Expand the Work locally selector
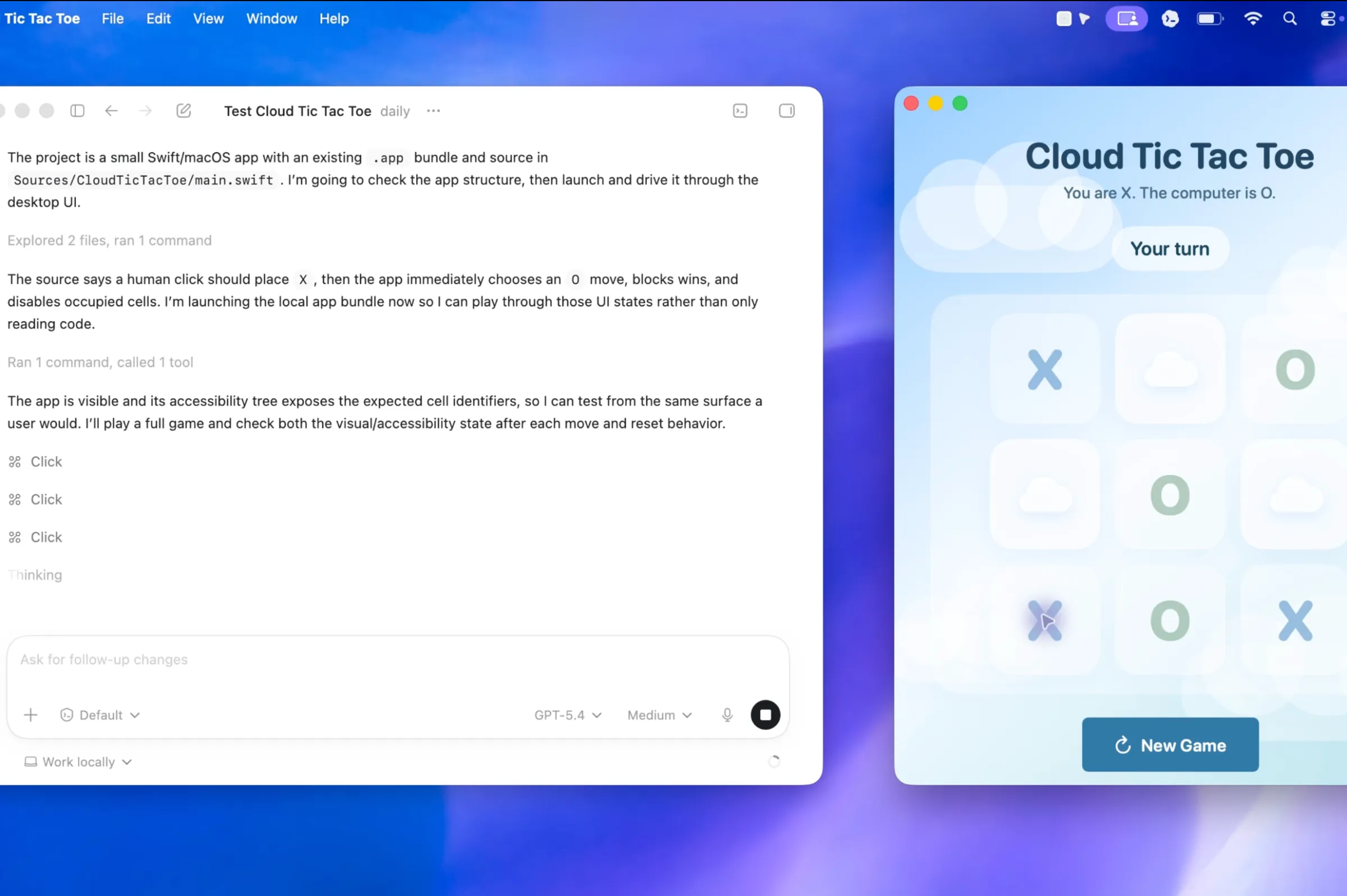Viewport: 1347px width, 896px height. click(x=77, y=761)
